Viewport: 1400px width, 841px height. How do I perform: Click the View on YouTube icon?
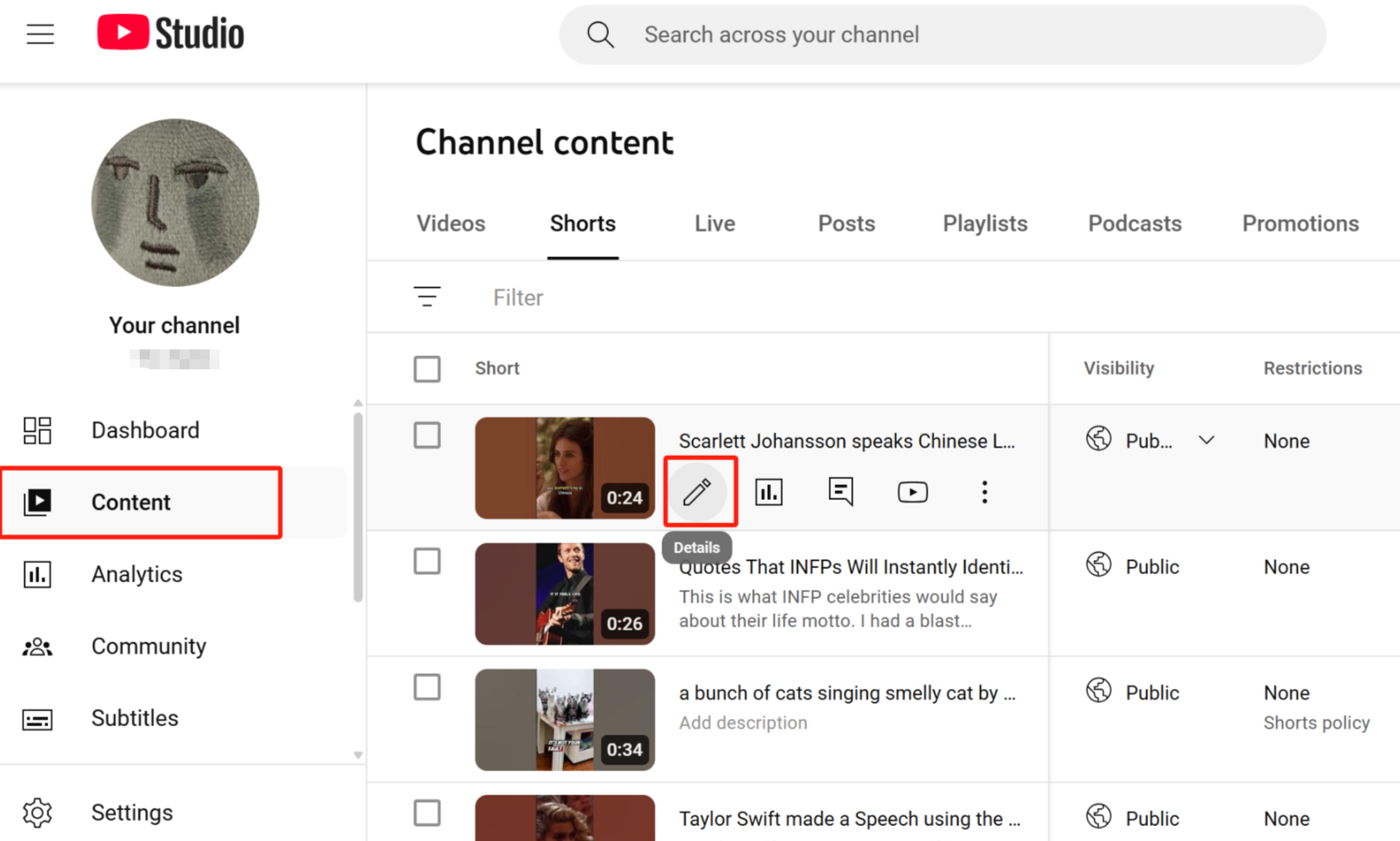[x=913, y=492]
